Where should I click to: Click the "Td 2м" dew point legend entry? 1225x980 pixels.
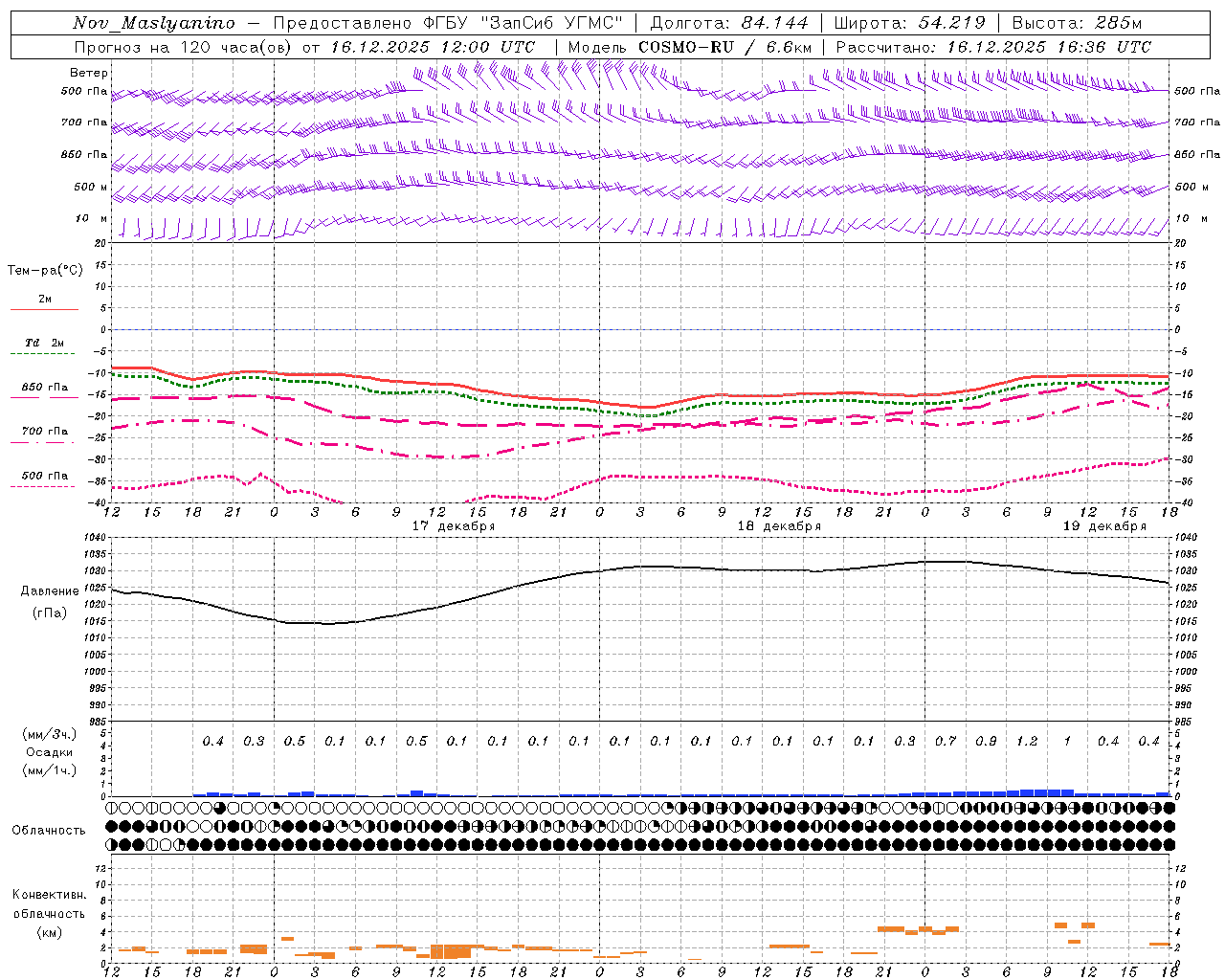[x=45, y=343]
